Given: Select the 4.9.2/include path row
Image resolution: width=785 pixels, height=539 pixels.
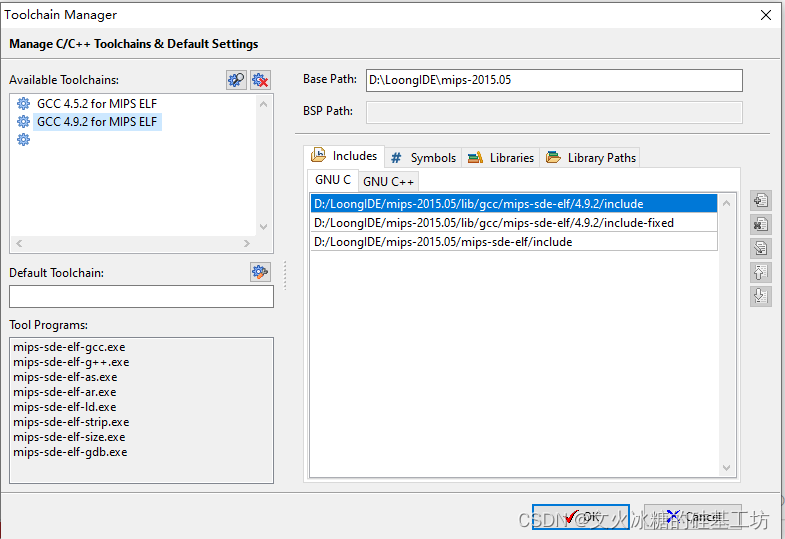Looking at the screenshot, I should (x=514, y=204).
